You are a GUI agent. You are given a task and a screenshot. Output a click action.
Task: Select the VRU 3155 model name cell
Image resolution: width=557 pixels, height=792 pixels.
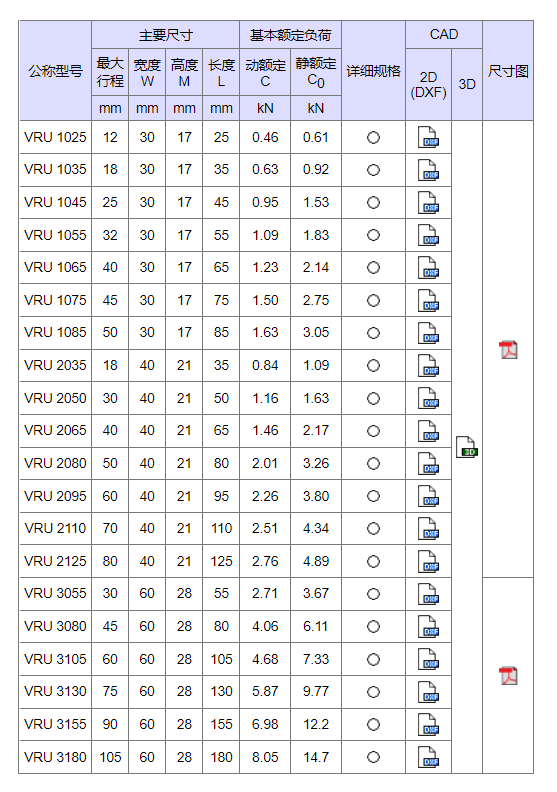[56, 724]
